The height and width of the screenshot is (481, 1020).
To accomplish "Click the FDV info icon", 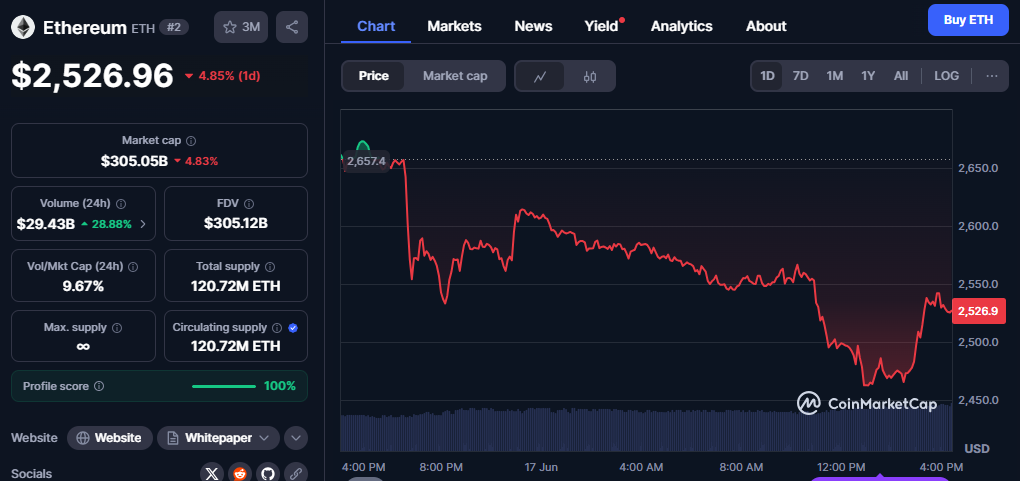I will pyautogui.click(x=249, y=204).
